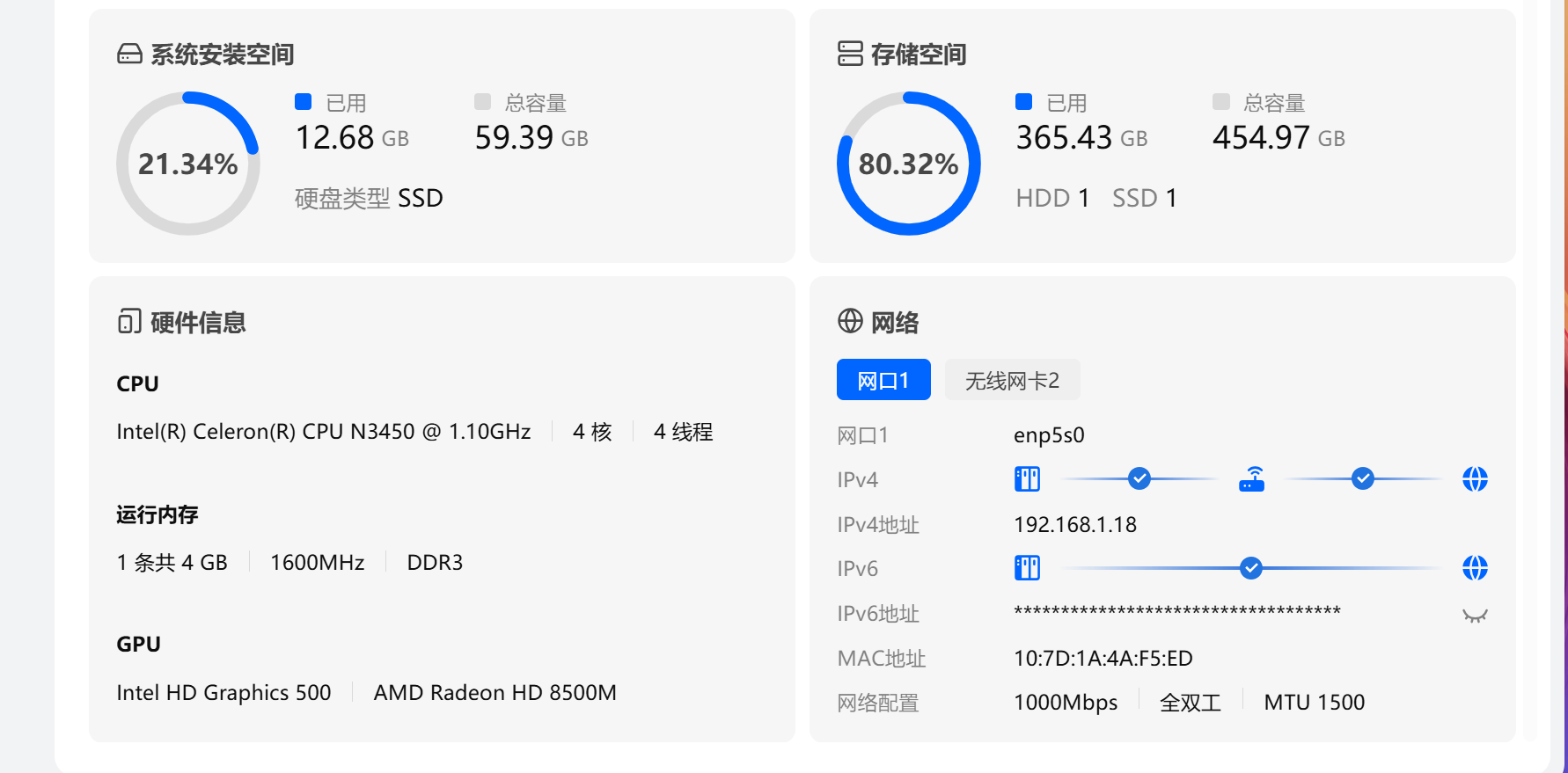Click the IPv4 row internet globe icon
This screenshot has height=773, width=1568.
[1475, 479]
